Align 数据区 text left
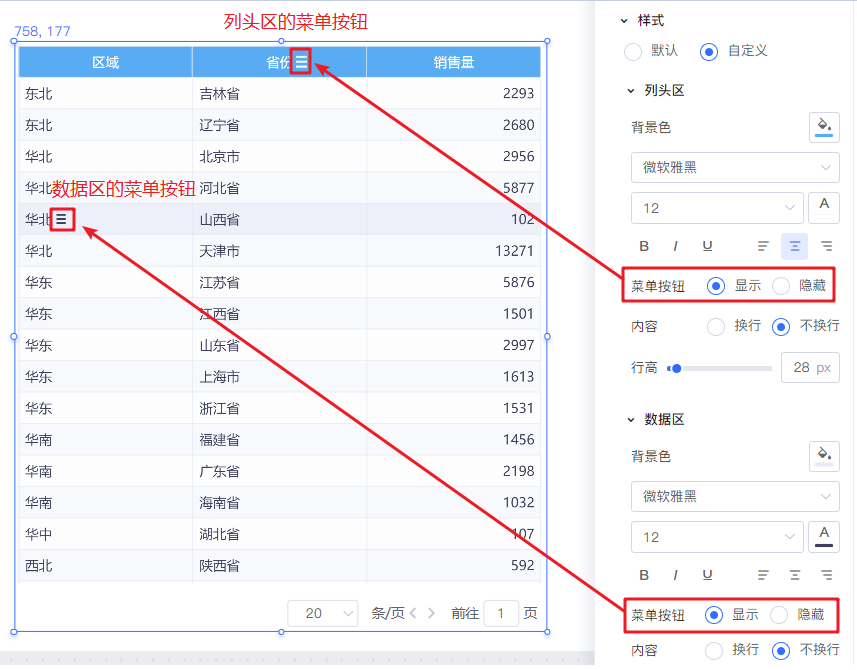The image size is (857, 670). point(763,575)
